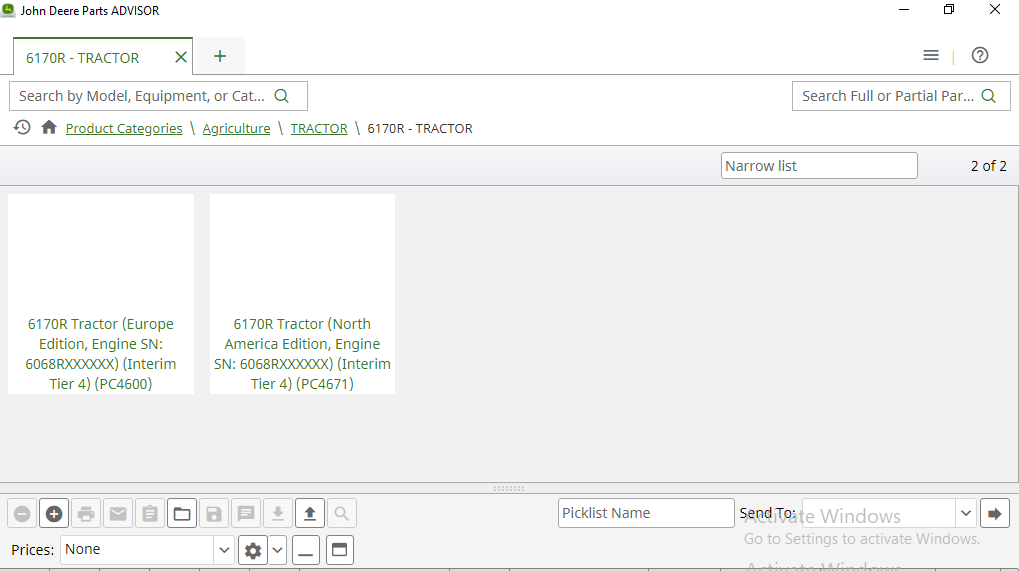This screenshot has height=571, width=1019.
Task: Click the upload picklist arrow icon
Action: pos(310,514)
